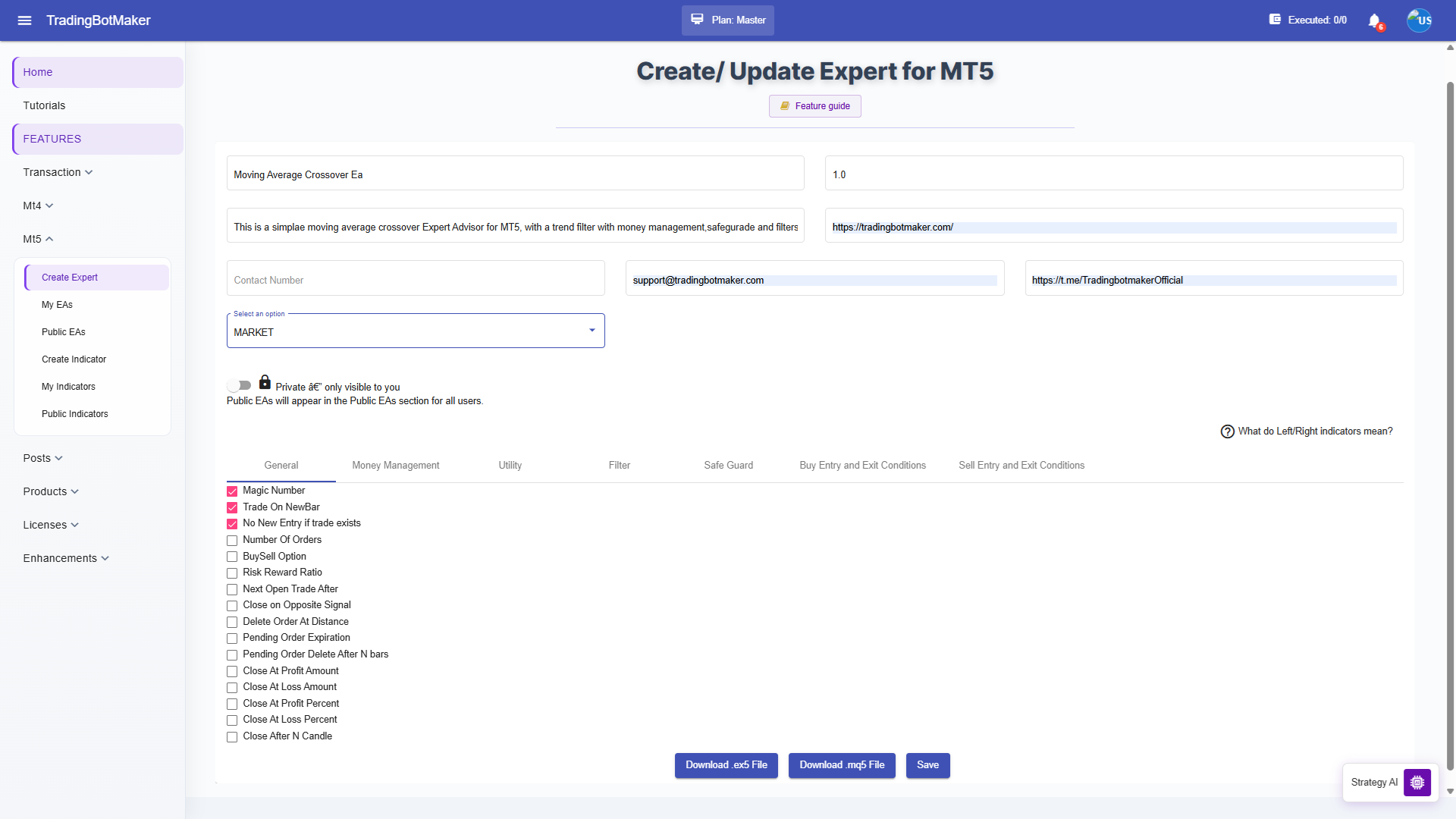The width and height of the screenshot is (1456, 819).
Task: Switch to the Safe Guard tab
Action: pos(729,466)
